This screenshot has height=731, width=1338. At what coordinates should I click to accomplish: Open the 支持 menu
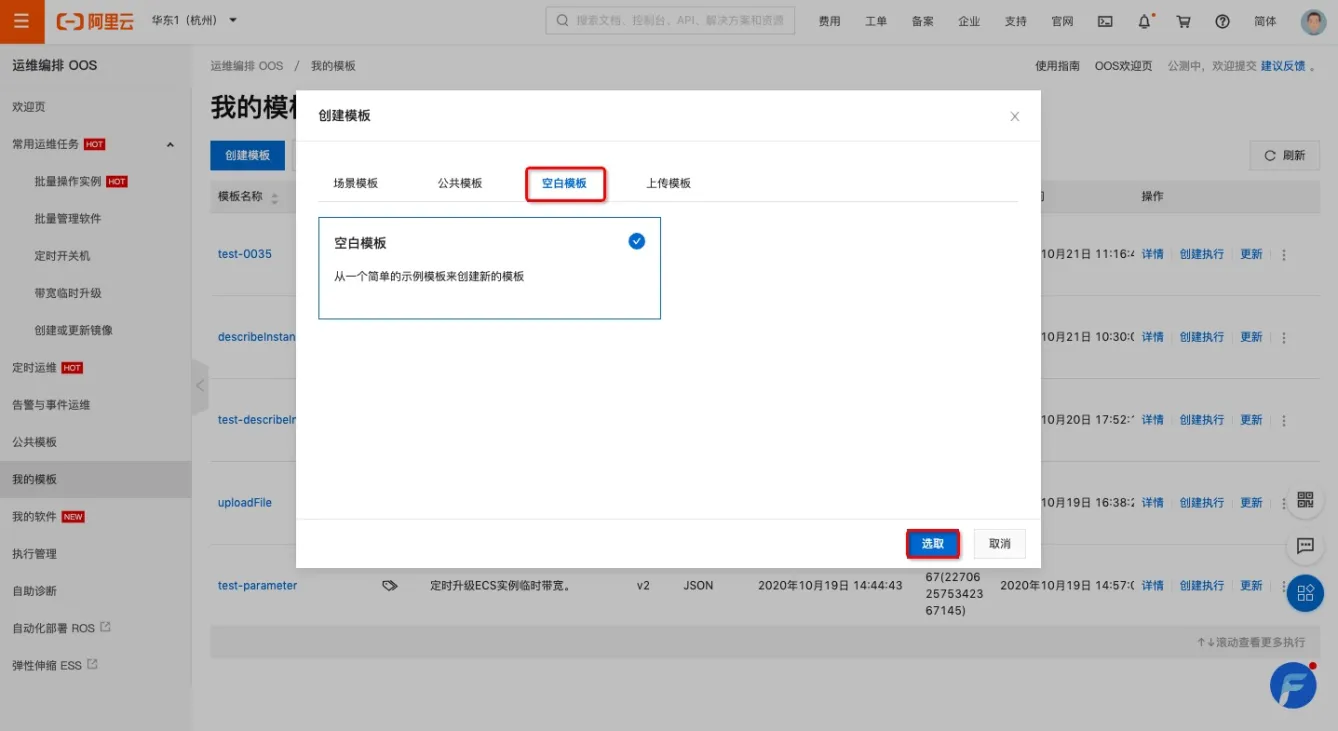[1015, 21]
